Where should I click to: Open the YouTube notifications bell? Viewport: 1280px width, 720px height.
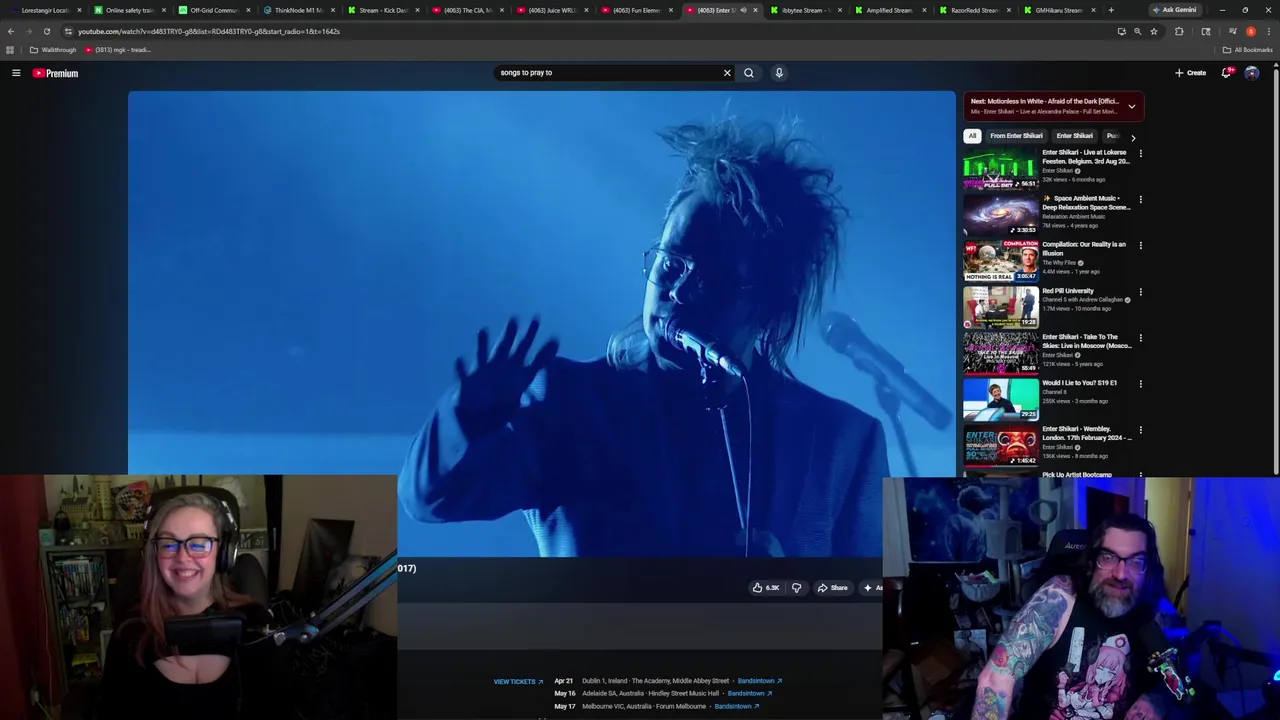click(x=1227, y=73)
